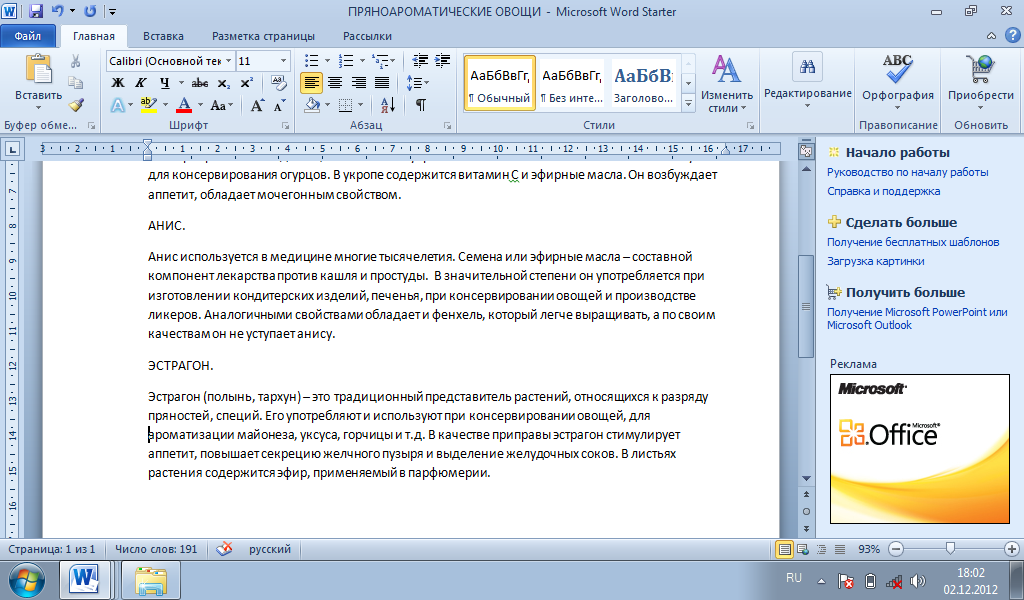
Task: Open the Файл tab
Action: pos(27,36)
